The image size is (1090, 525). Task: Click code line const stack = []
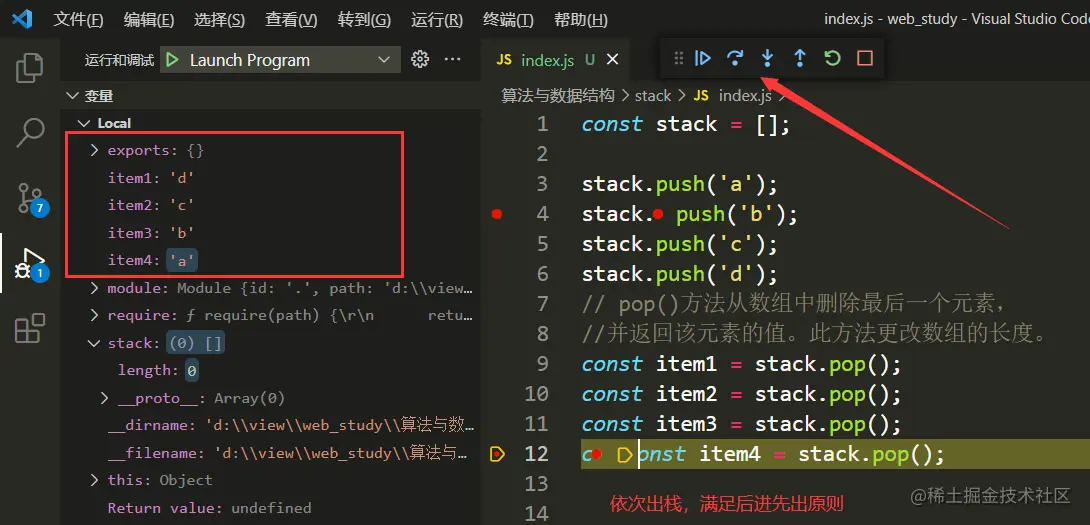[685, 124]
